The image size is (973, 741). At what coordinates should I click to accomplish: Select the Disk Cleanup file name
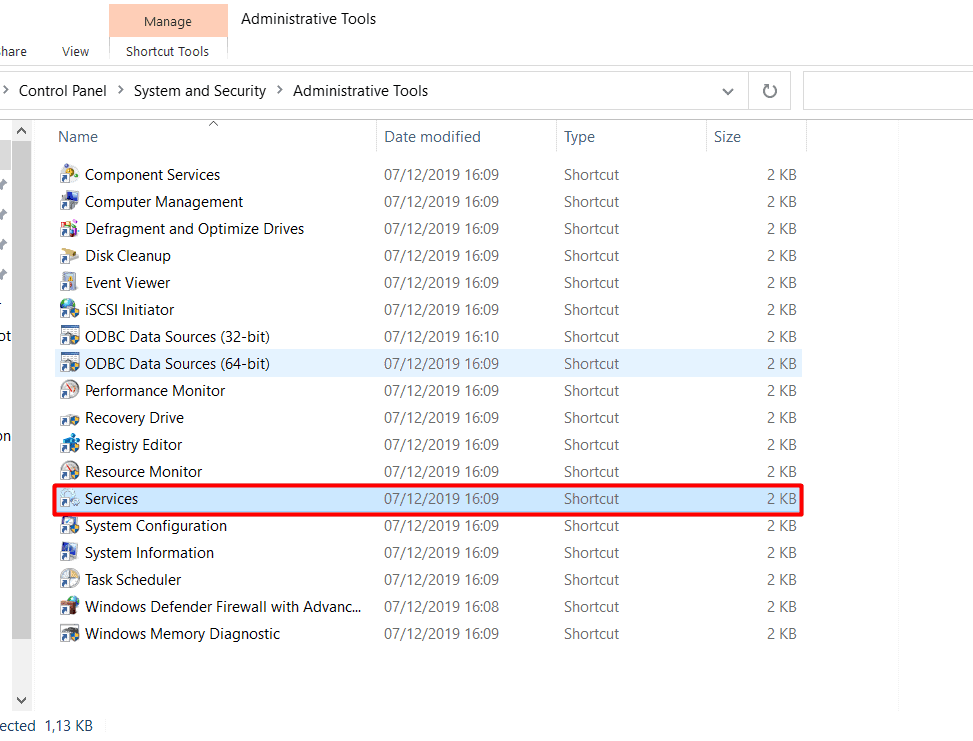pyautogui.click(x=128, y=256)
